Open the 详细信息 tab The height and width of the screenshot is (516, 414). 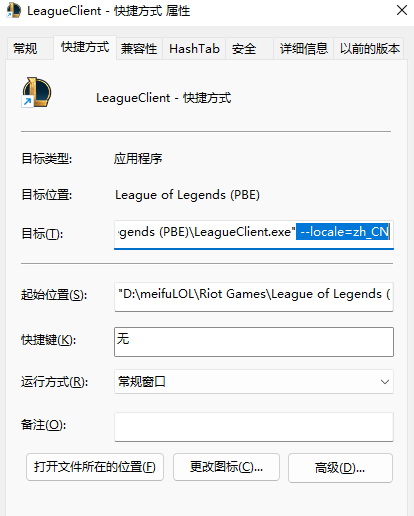coord(303,49)
